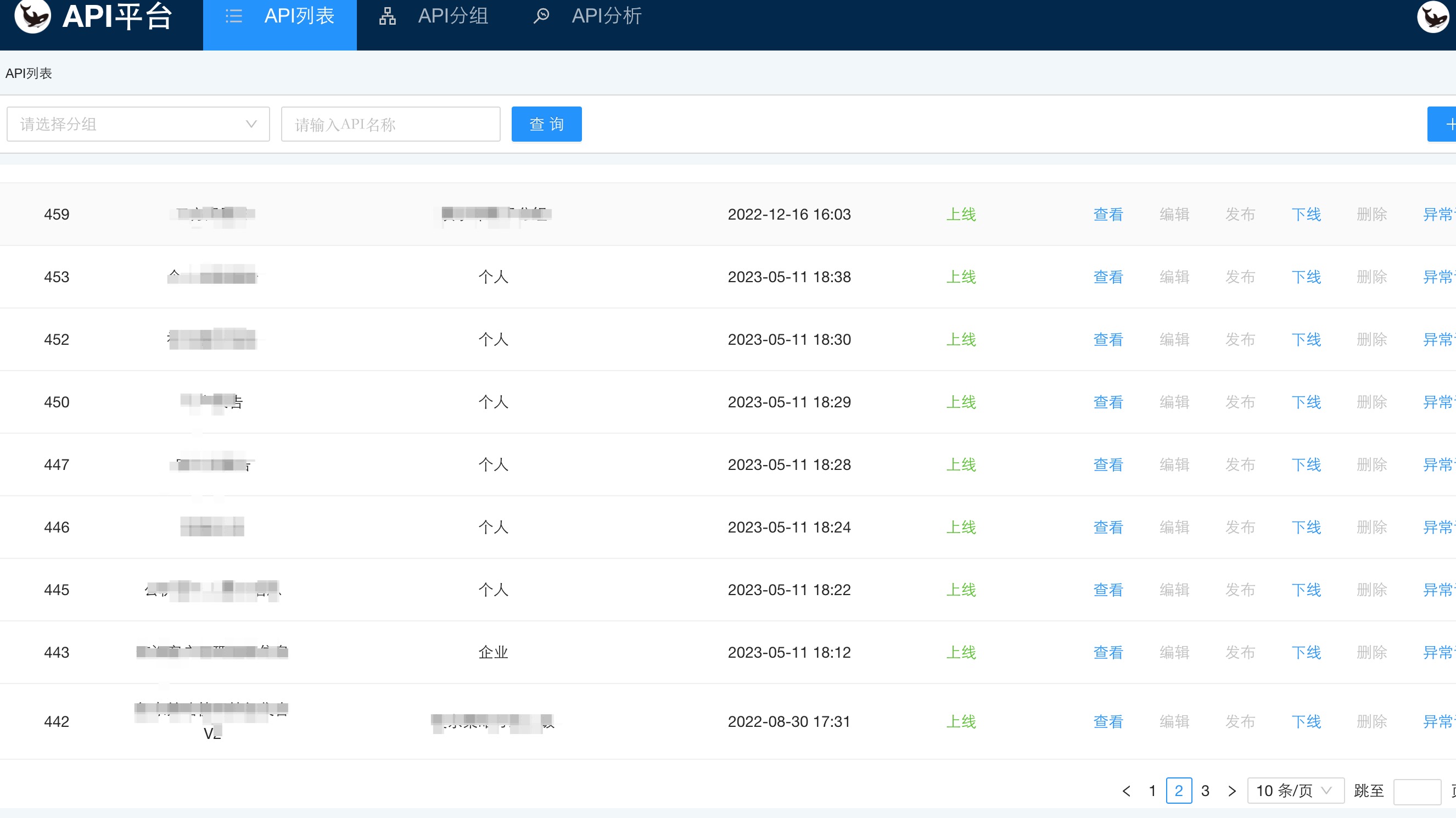Select page 2 in pagination
The width and height of the screenshot is (1456, 818).
[1179, 791]
